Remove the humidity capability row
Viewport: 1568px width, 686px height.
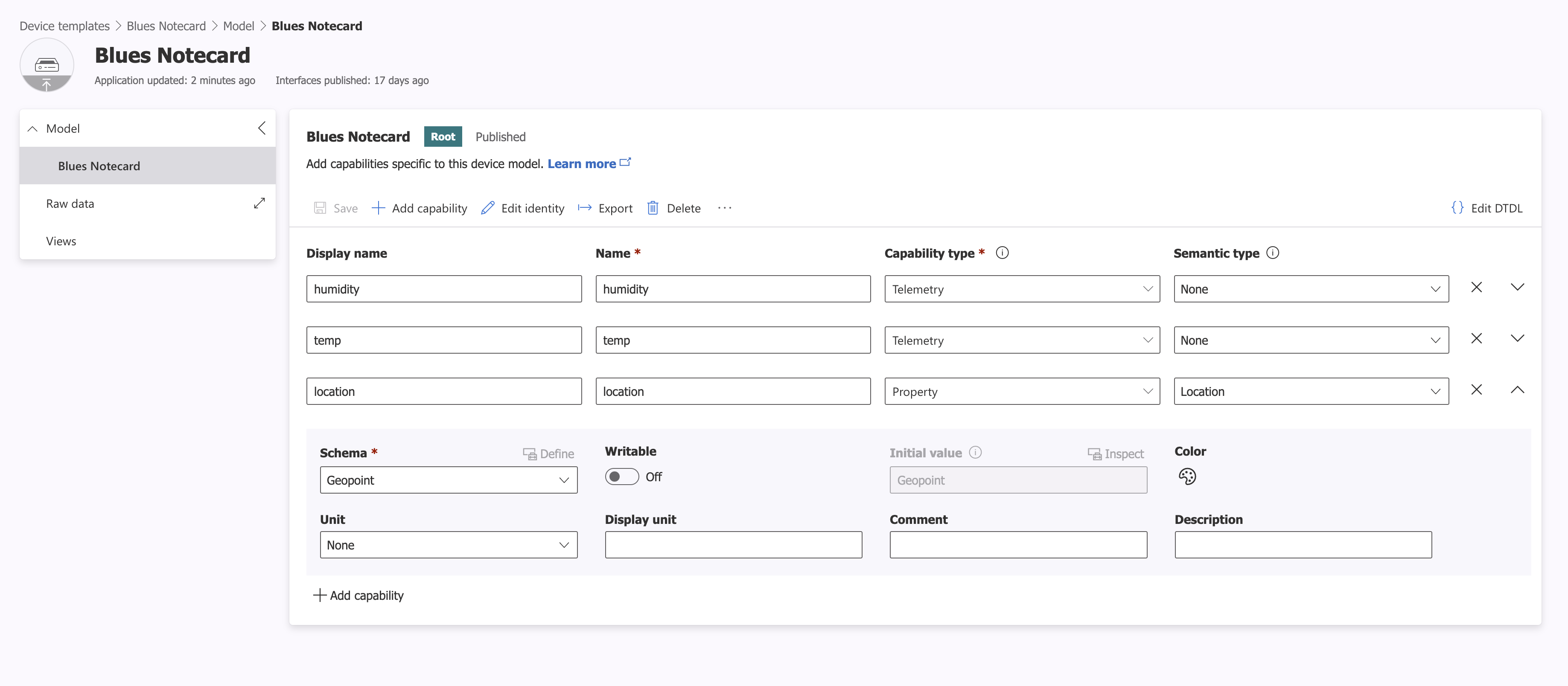(1476, 287)
